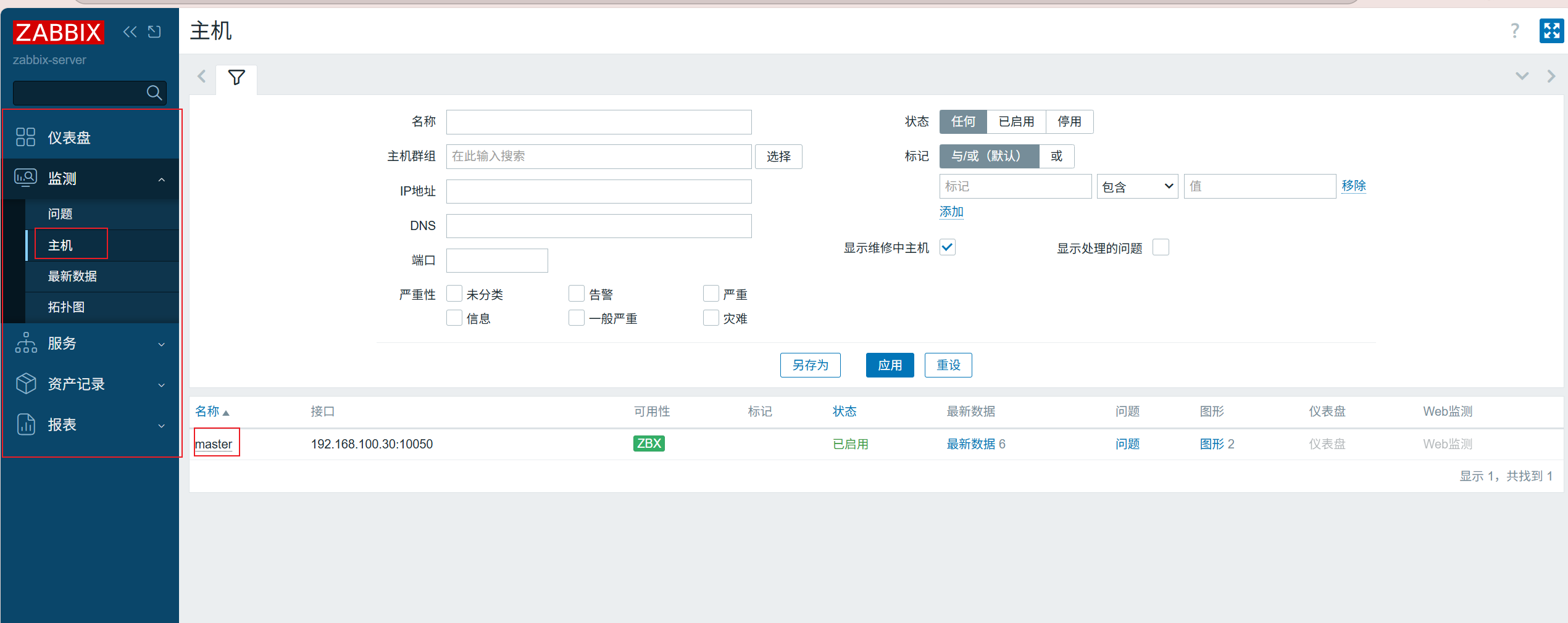This screenshot has width=1568, height=623.
Task: Focus the tag 值 value field
Action: pos(1260,186)
